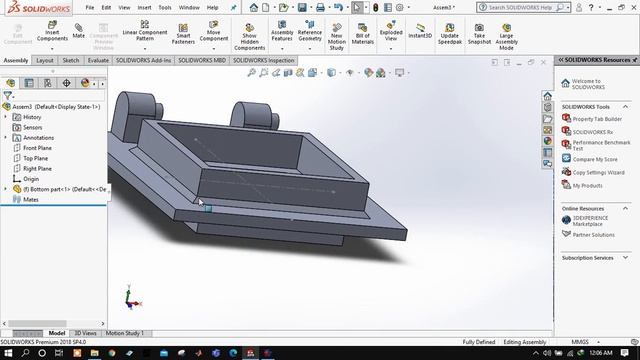Image resolution: width=640 pixels, height=360 pixels.
Task: Toggle Large Assembly Mode
Action: (x=507, y=37)
